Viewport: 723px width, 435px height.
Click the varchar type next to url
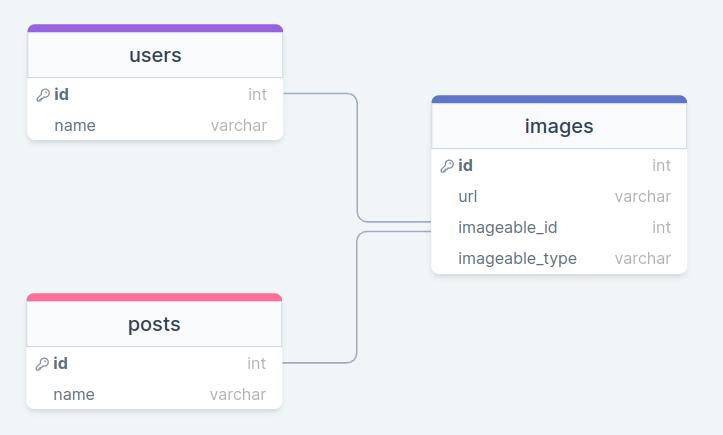pyautogui.click(x=643, y=197)
